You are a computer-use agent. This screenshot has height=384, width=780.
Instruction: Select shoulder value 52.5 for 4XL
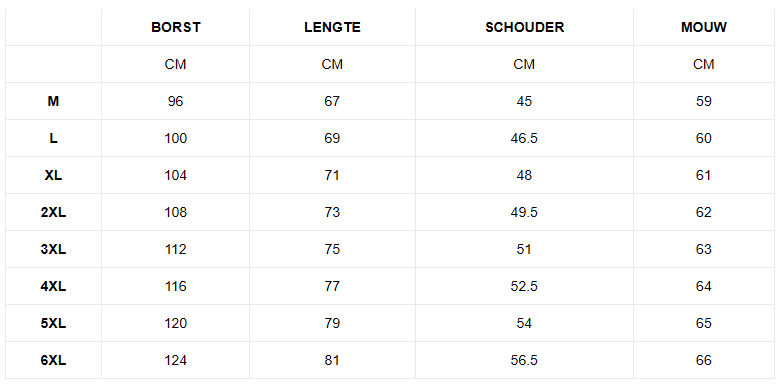[x=524, y=287]
